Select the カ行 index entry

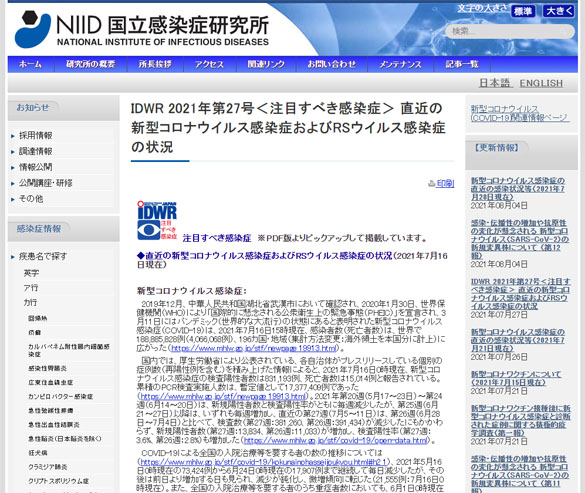[30, 302]
